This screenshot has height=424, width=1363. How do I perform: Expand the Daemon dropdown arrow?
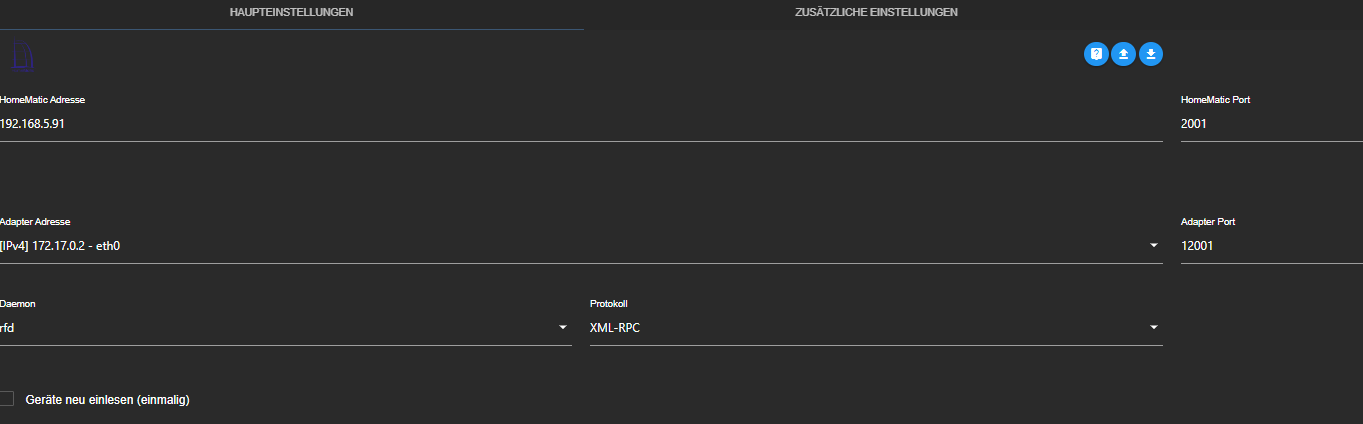562,327
